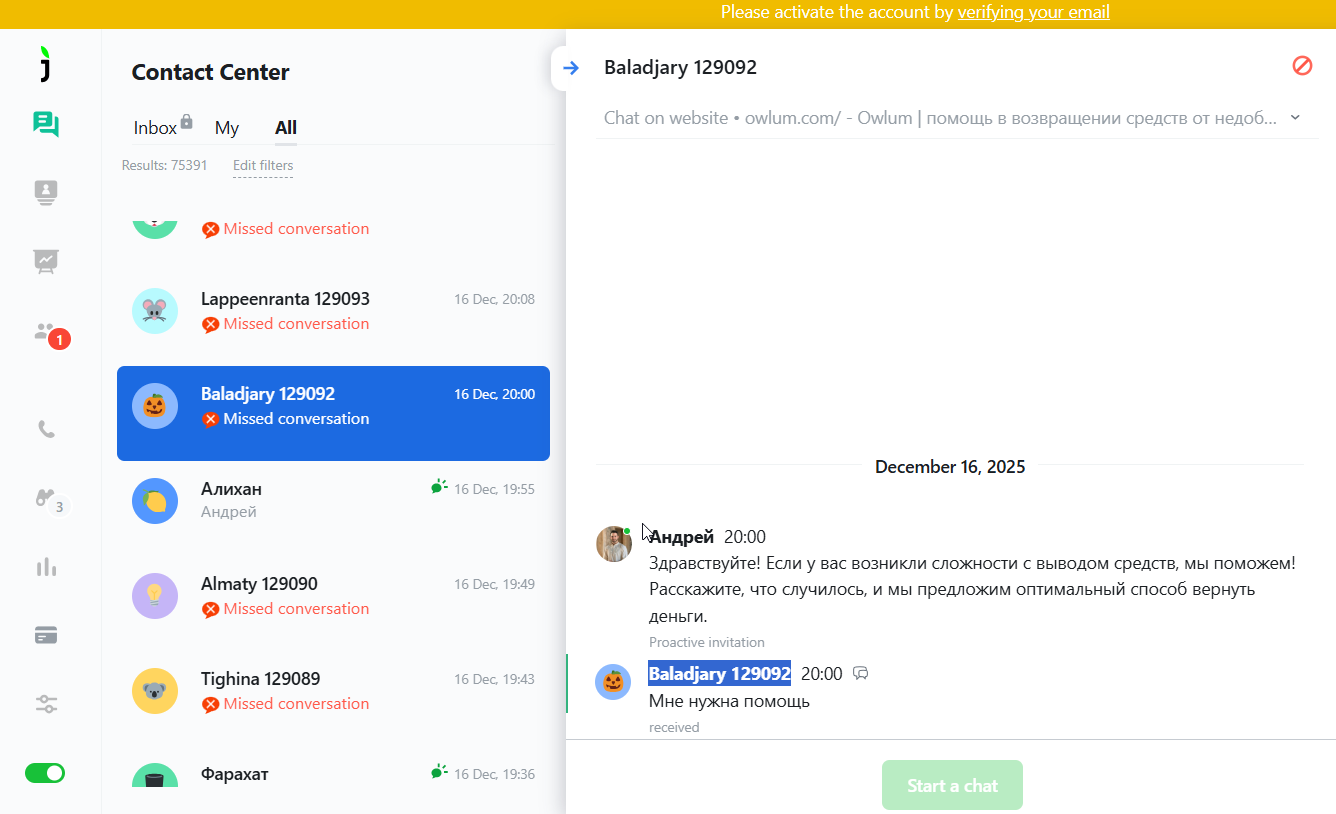Click the pumpkin avatar in selected conversation row
This screenshot has height=814, width=1336.
point(155,406)
